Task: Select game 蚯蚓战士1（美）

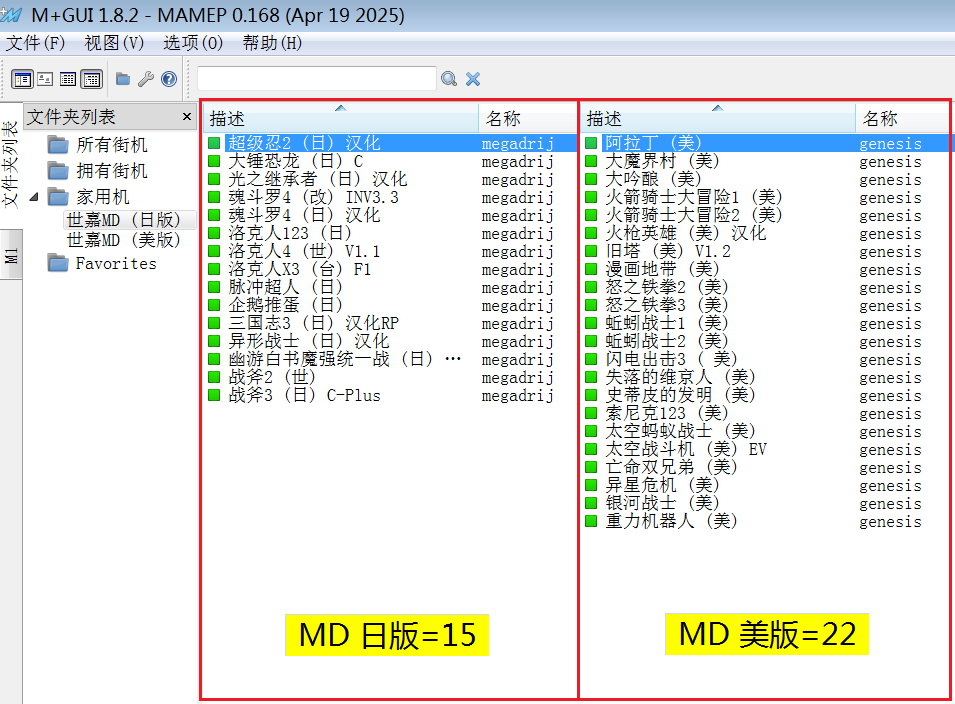Action: tap(668, 323)
